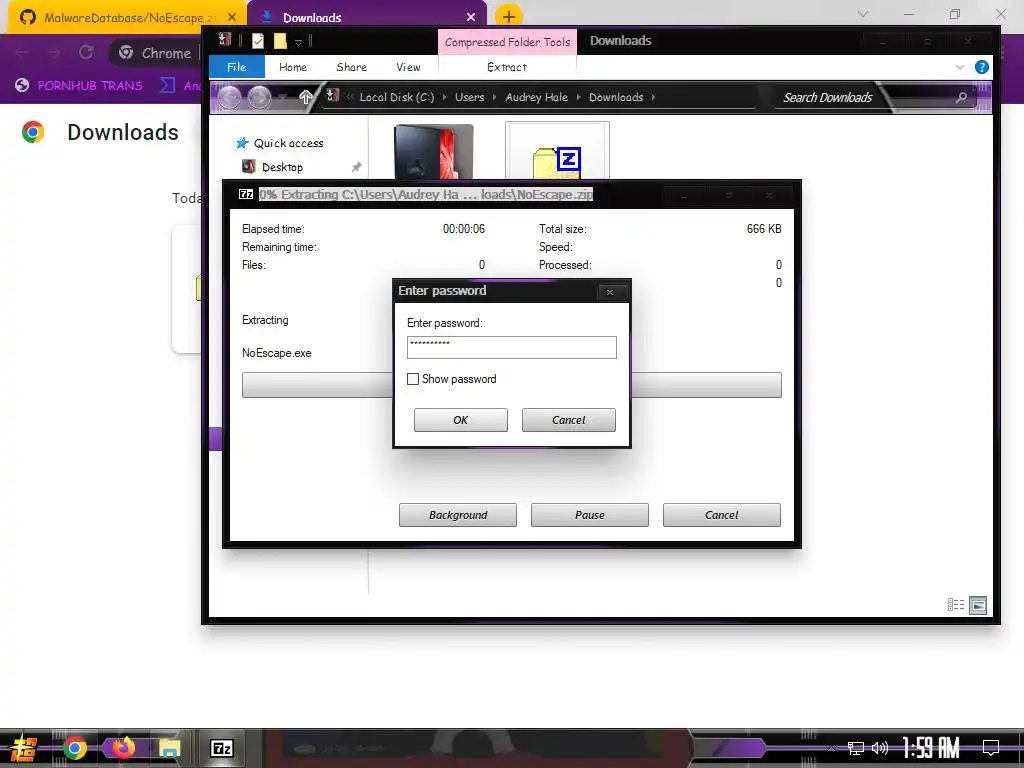Go back in Explorer navigation
Viewport: 1024px width, 768px height.
coord(229,97)
